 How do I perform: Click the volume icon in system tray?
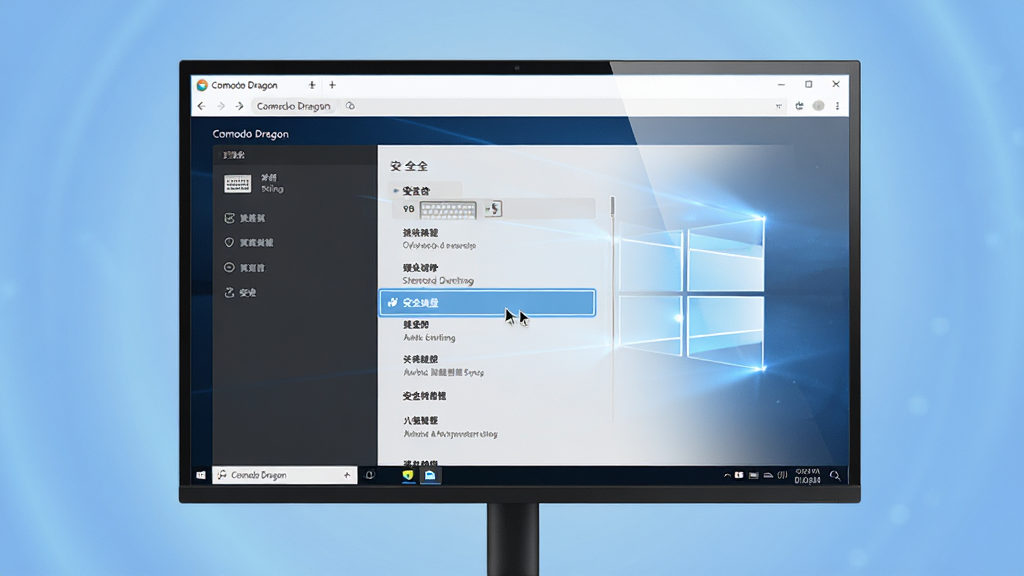(782, 475)
